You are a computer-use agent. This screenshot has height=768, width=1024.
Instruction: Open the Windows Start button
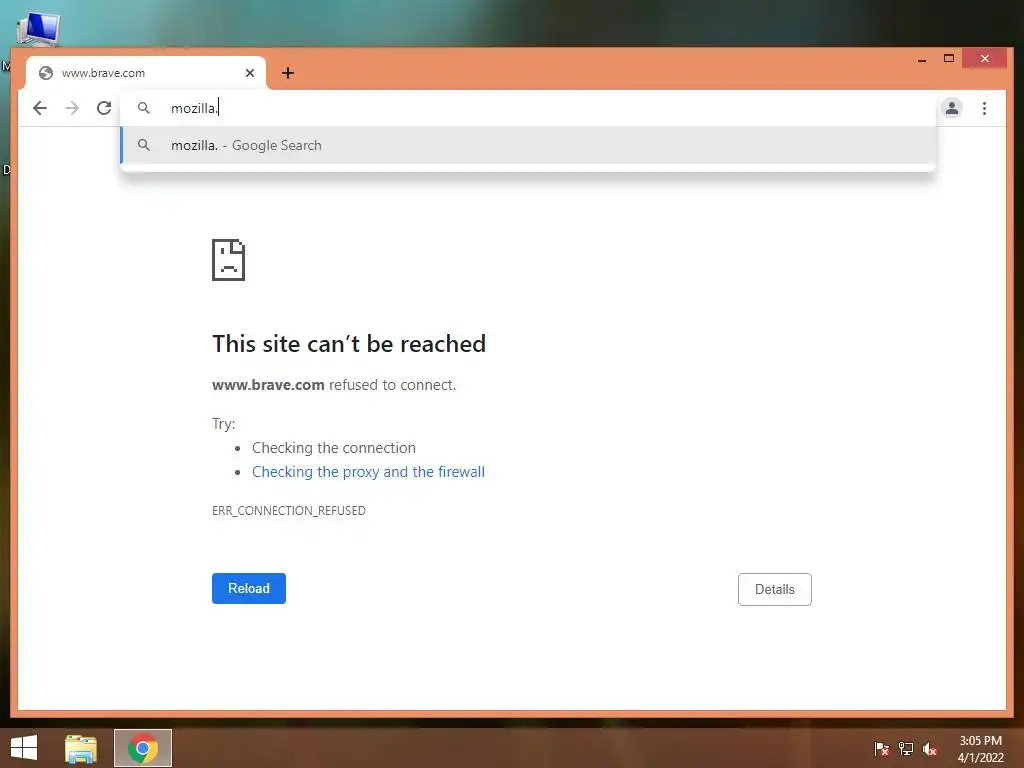click(24, 748)
